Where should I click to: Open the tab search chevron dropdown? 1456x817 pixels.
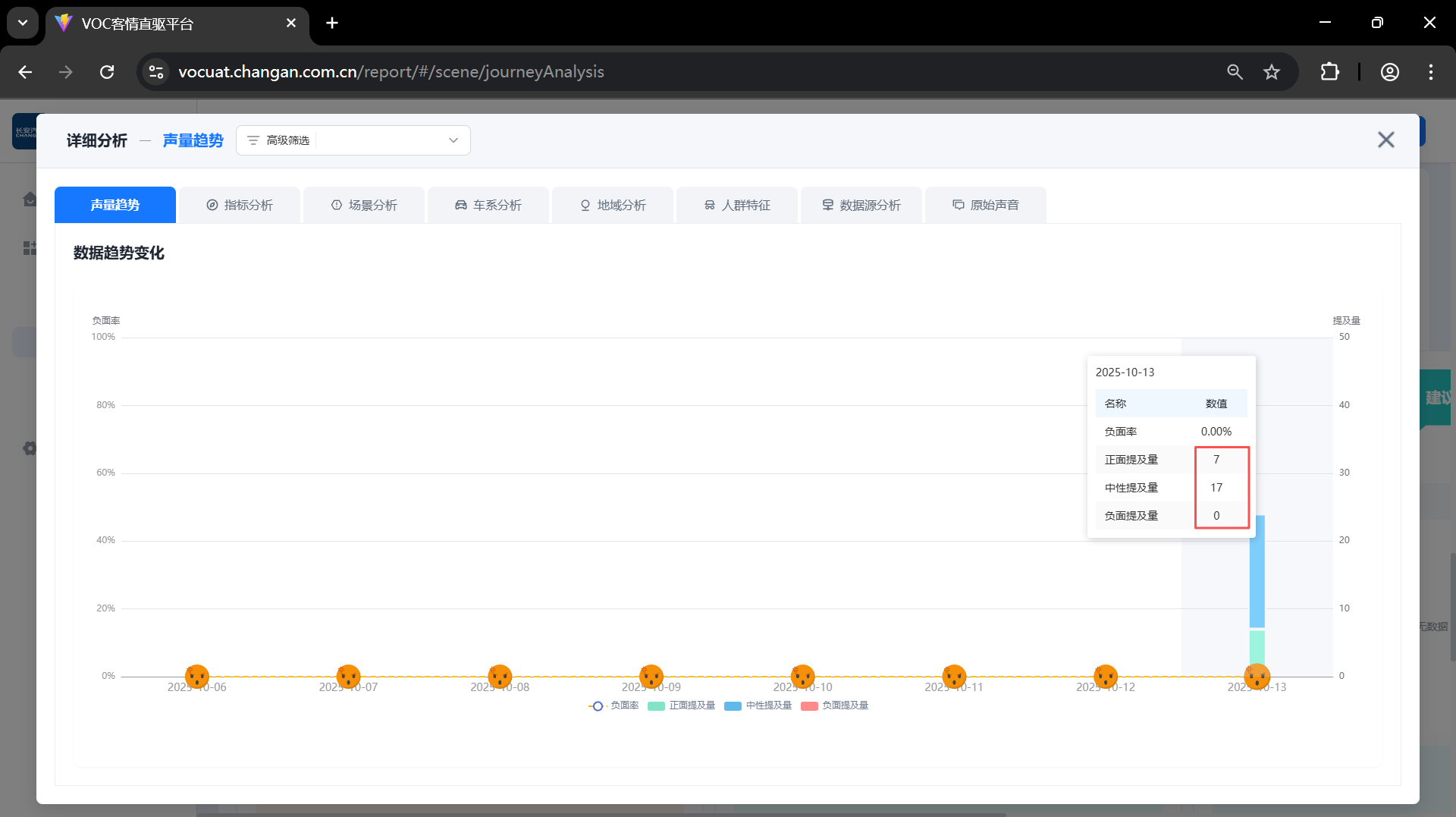click(23, 23)
